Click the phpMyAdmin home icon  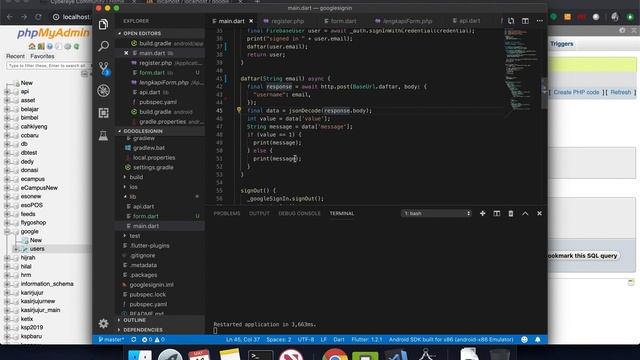32,47
